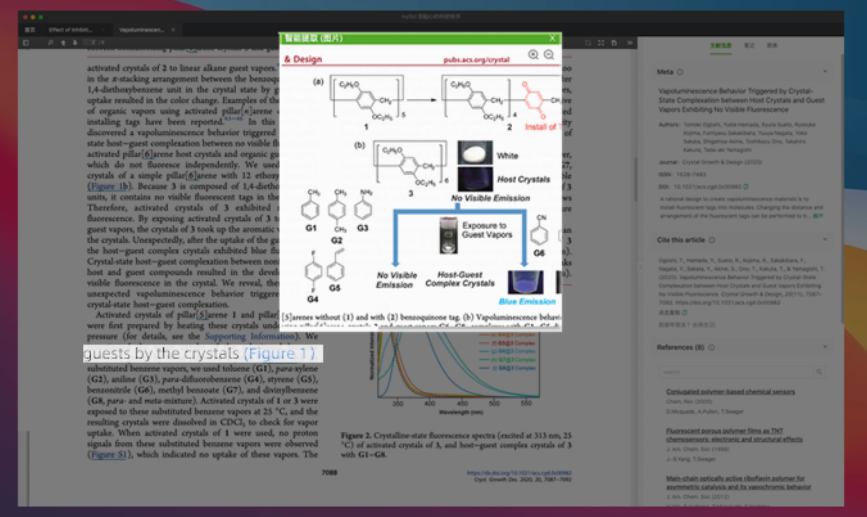
Task: Open the 'Supporting Information' link
Action: [x=249, y=336]
